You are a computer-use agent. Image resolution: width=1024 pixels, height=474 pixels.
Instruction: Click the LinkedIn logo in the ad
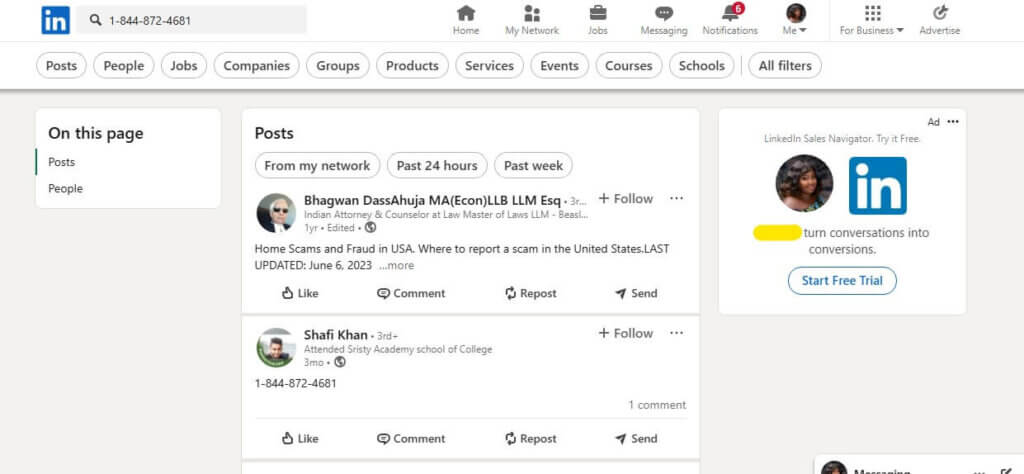click(878, 185)
